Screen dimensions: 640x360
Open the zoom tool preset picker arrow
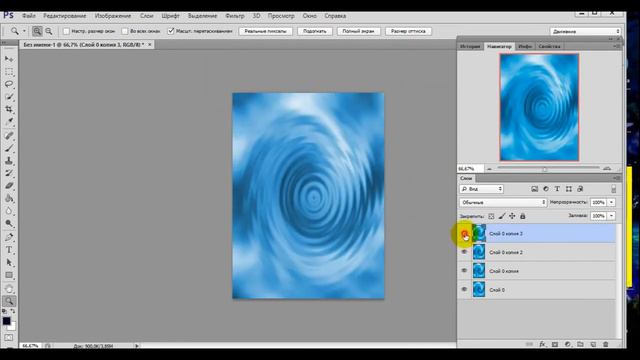24,31
